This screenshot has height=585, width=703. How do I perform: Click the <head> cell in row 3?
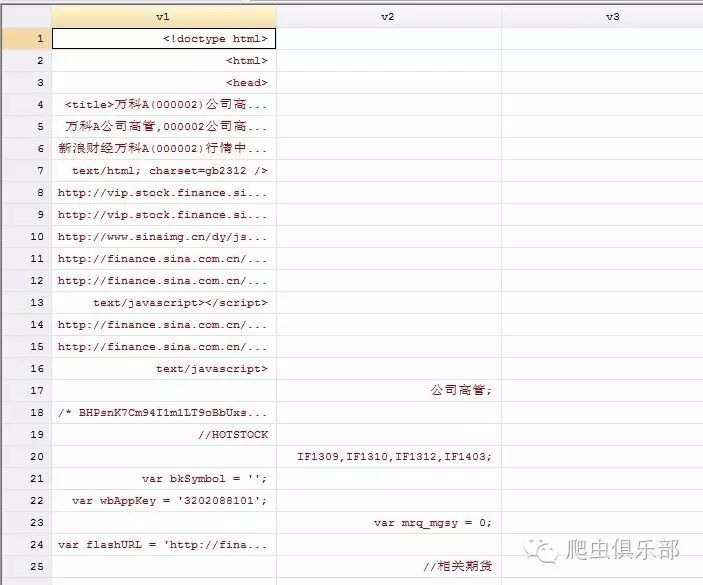(x=164, y=82)
